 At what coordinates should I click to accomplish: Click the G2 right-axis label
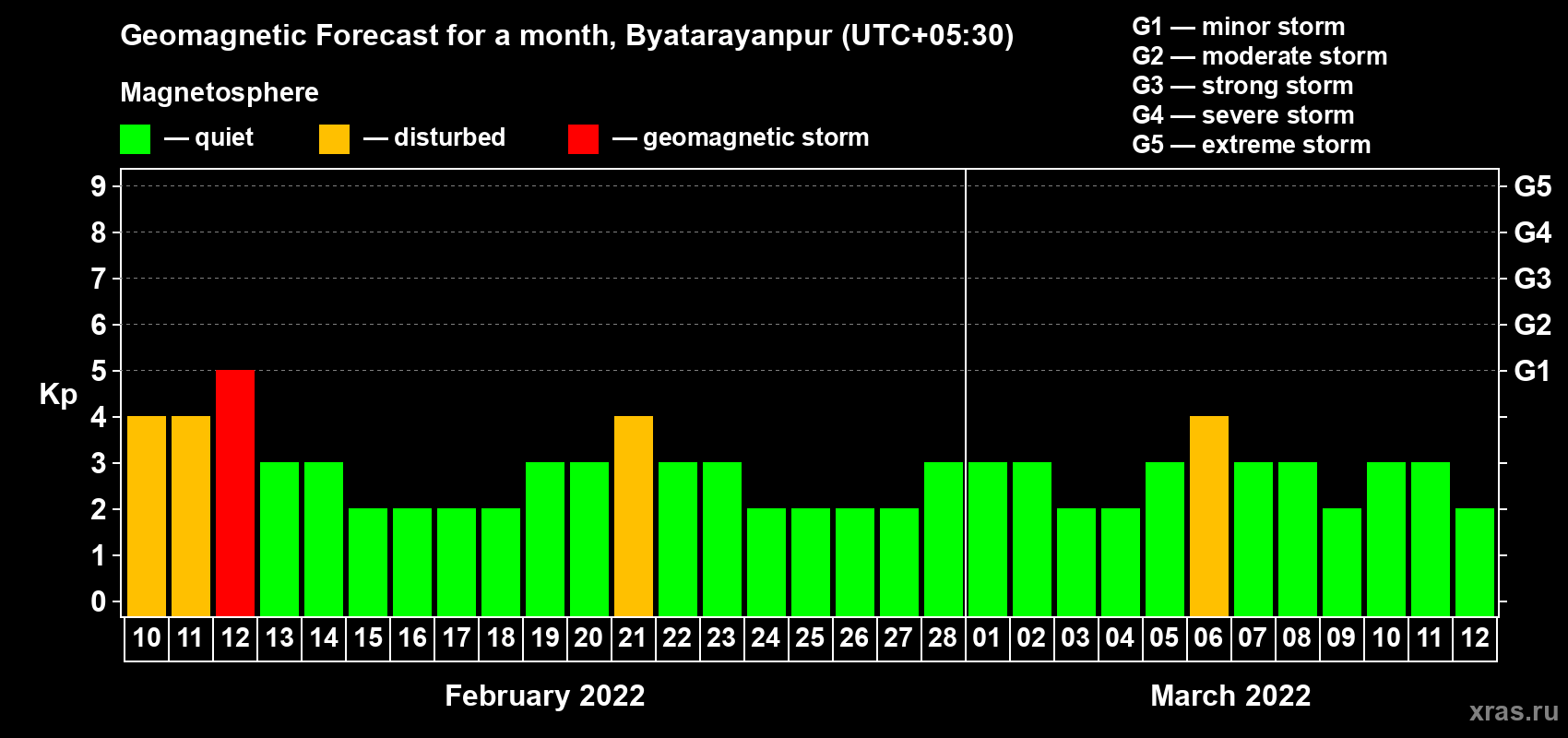click(1533, 325)
